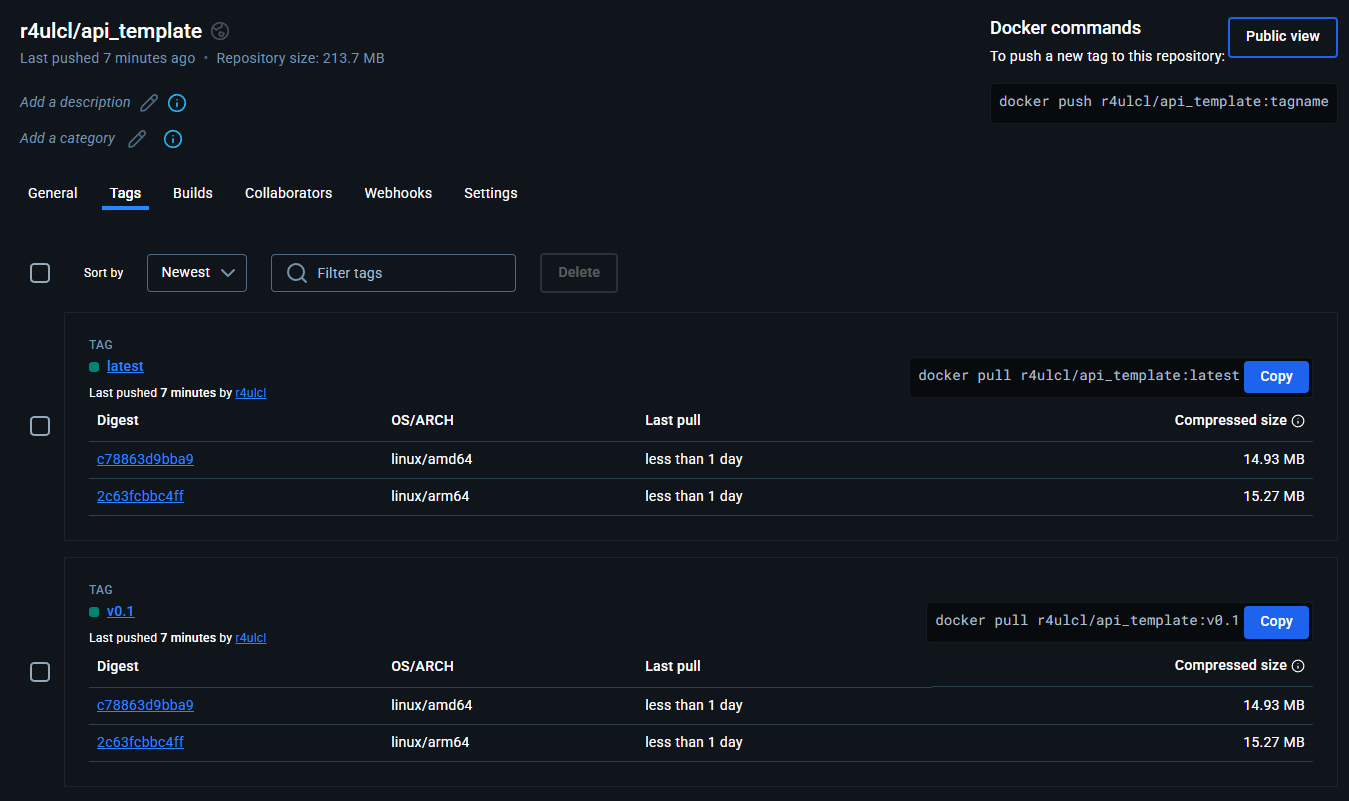The width and height of the screenshot is (1349, 801).
Task: Copy the docker pull command for latest
Action: click(x=1275, y=376)
